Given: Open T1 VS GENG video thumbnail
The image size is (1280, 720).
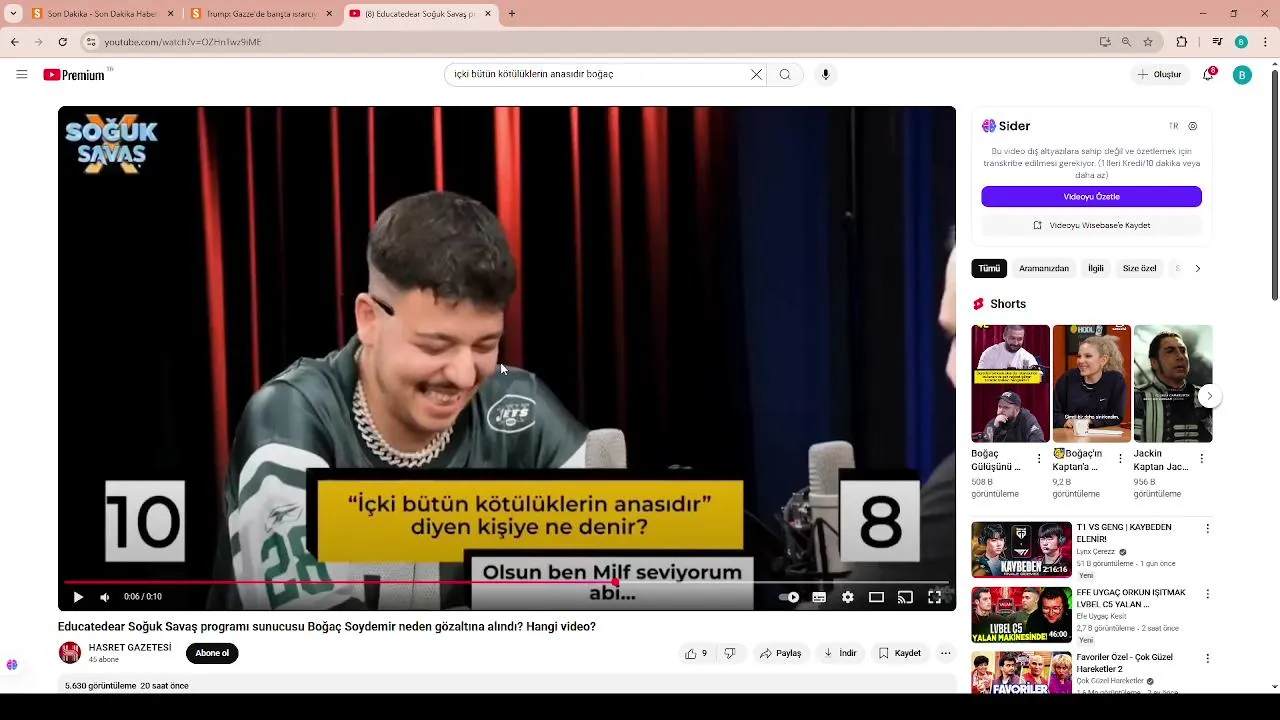Looking at the screenshot, I should click(x=1021, y=550).
